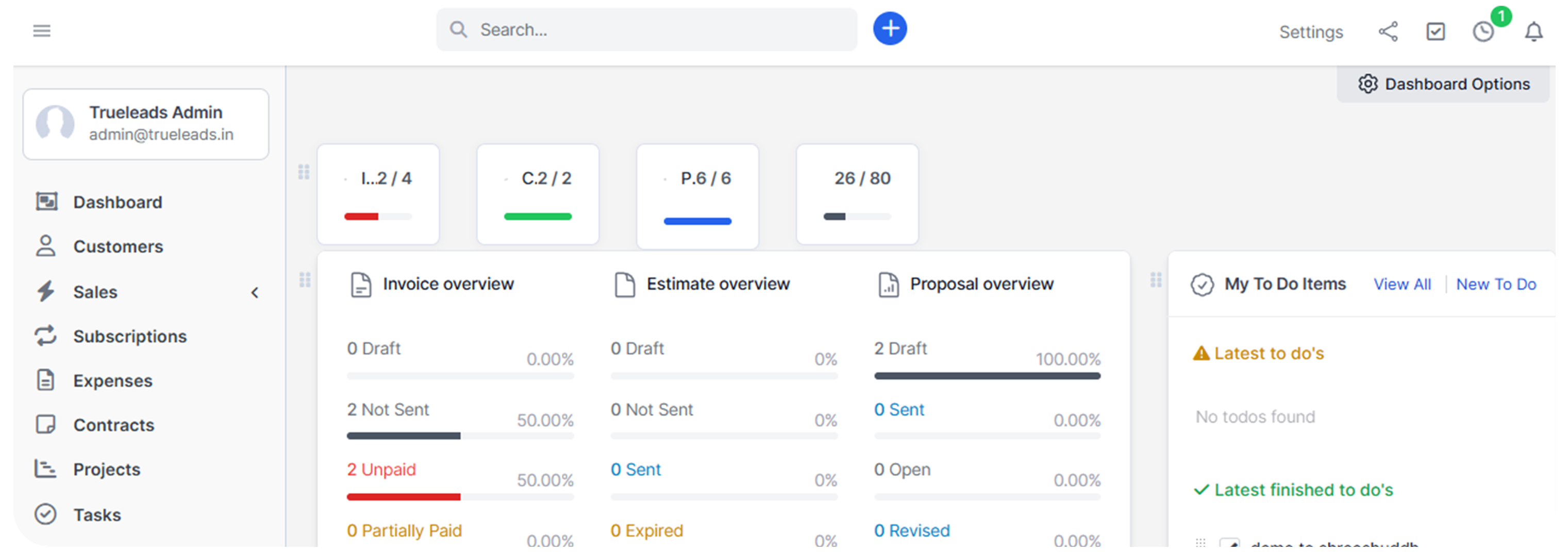Image resolution: width=1568 pixels, height=552 pixels.
Task: Click the drag handle beside Invoice overview
Action: tap(305, 280)
